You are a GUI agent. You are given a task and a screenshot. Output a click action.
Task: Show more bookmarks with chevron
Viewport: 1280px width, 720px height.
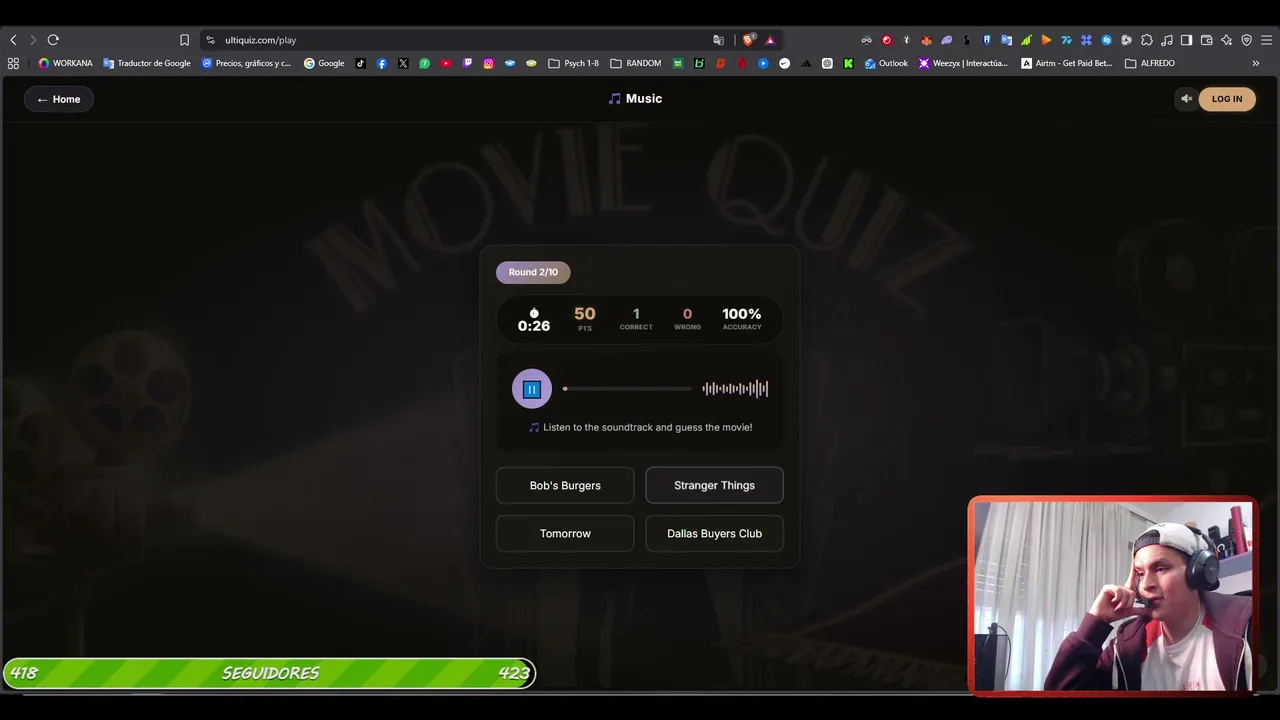click(1255, 63)
